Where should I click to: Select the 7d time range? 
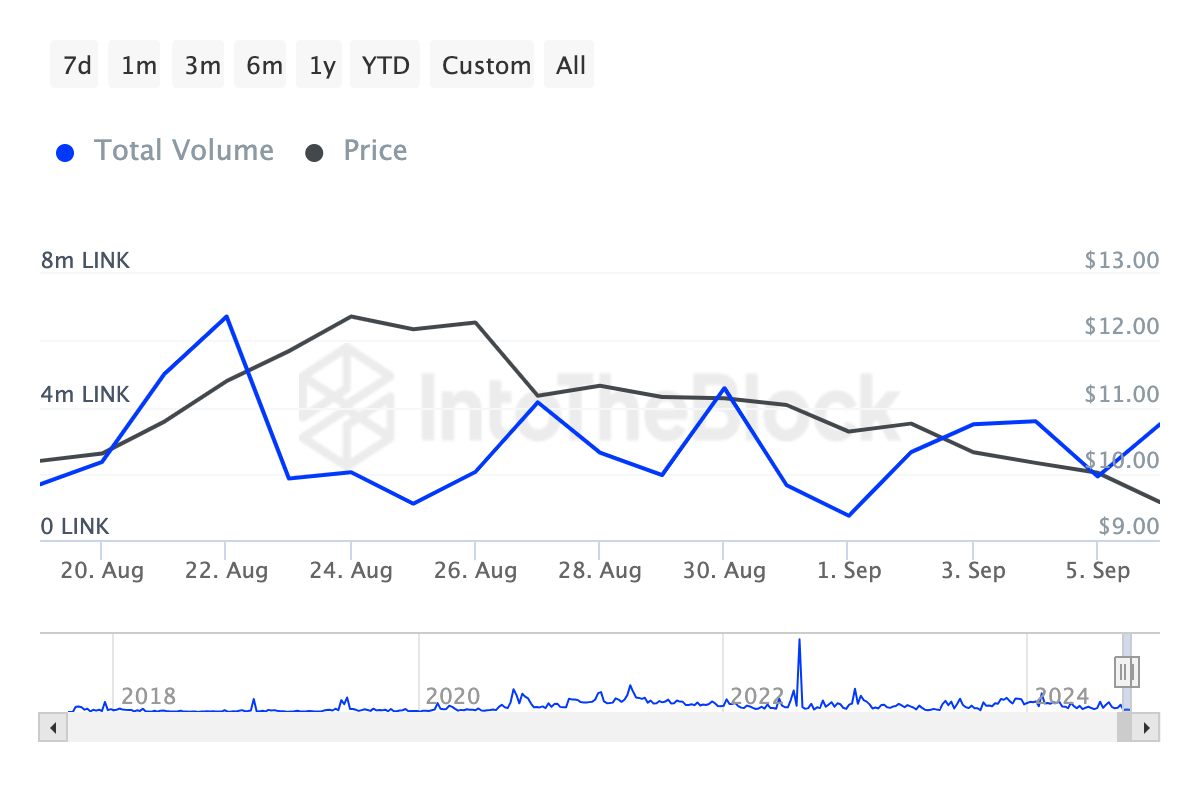(x=77, y=65)
